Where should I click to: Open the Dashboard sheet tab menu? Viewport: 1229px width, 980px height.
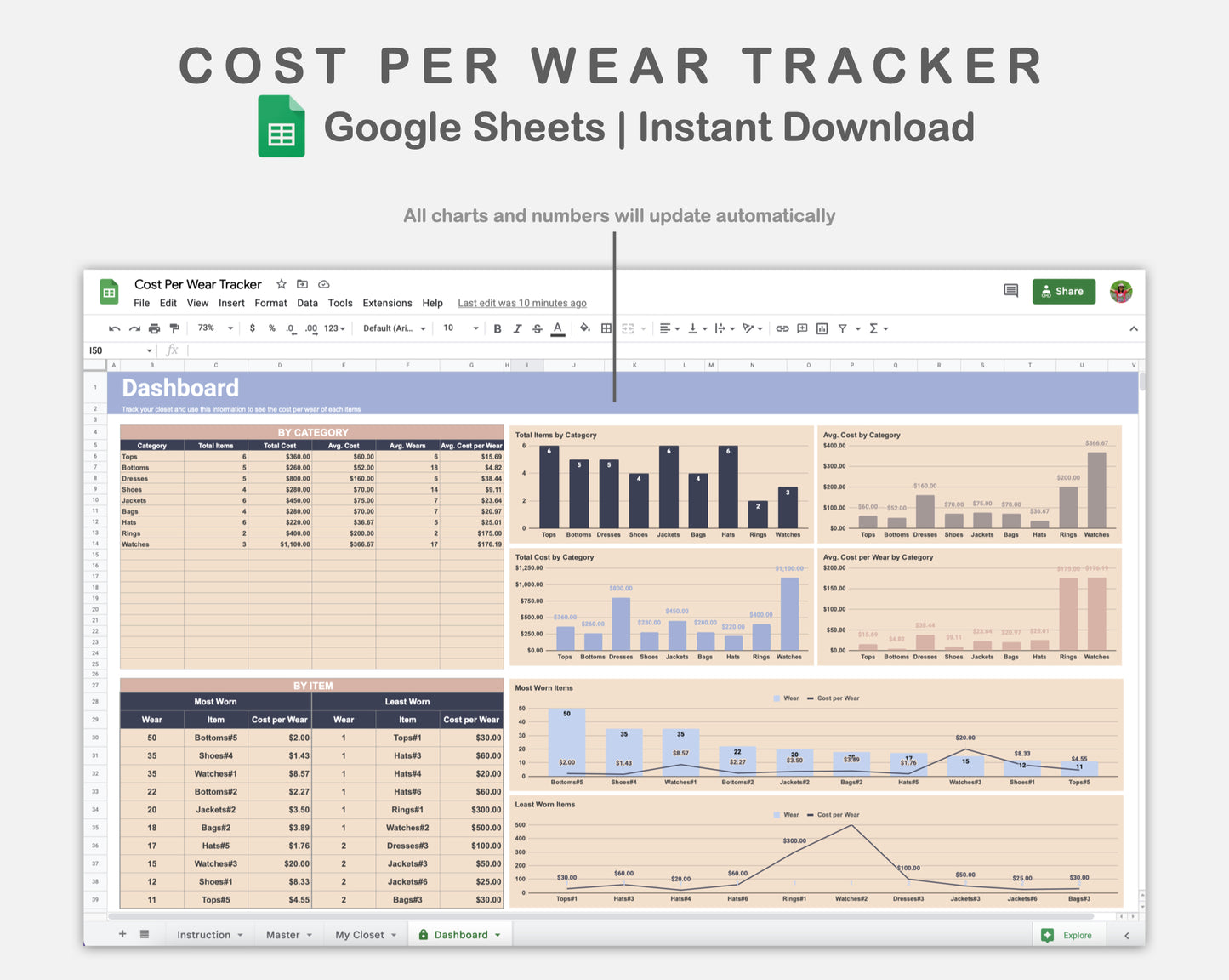coord(497,934)
